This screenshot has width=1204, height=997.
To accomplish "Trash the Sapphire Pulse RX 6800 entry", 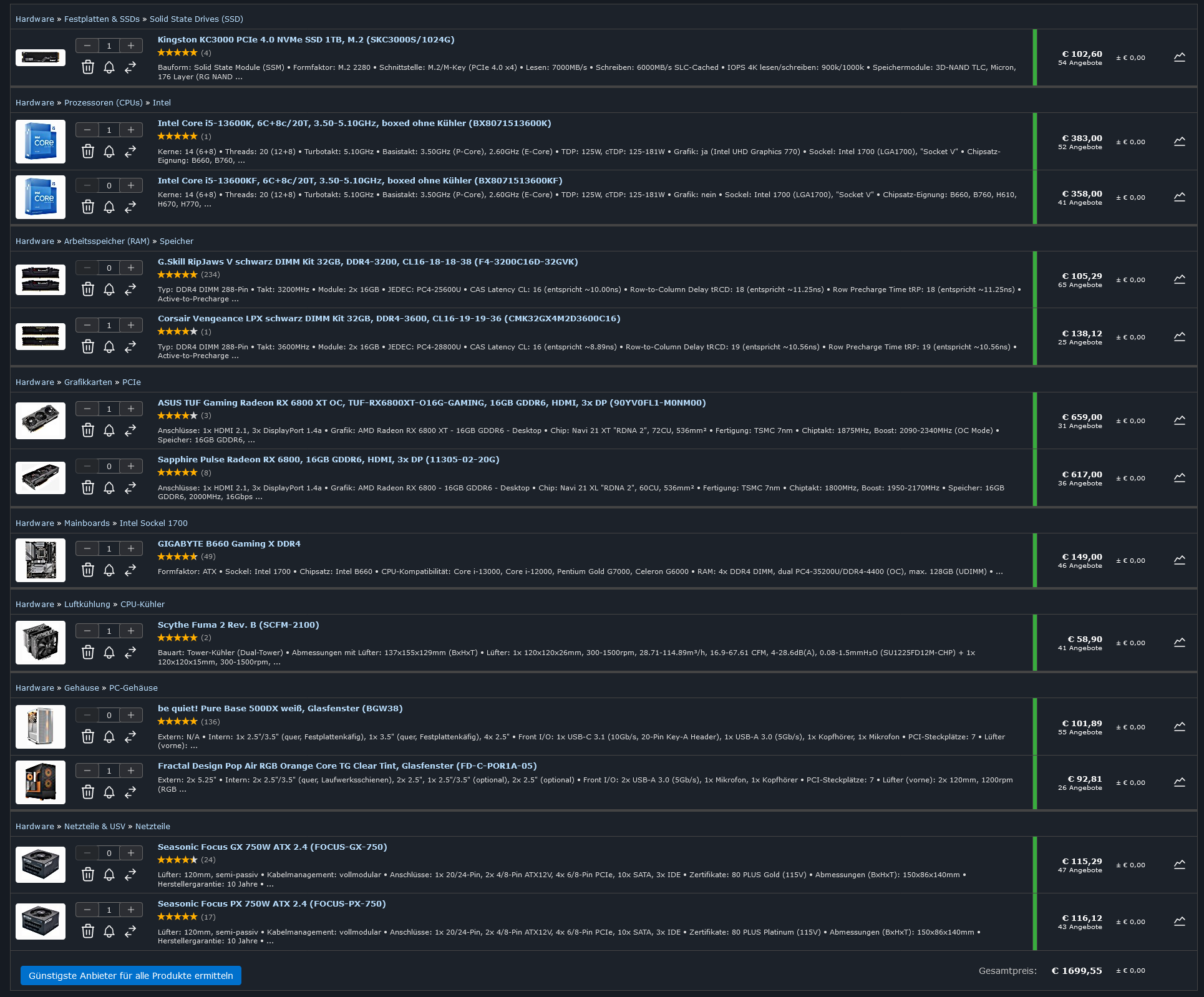I will click(88, 488).
